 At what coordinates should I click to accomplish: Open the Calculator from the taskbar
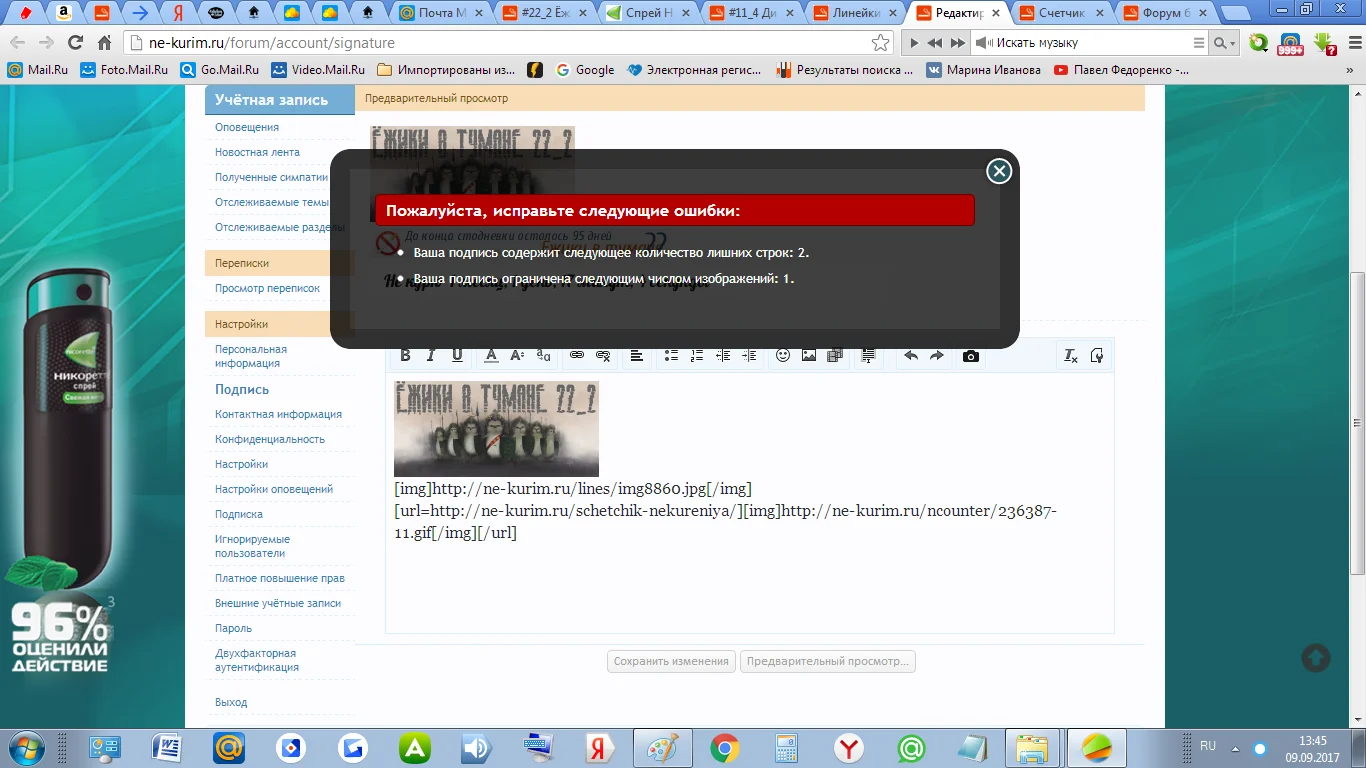(x=787, y=748)
